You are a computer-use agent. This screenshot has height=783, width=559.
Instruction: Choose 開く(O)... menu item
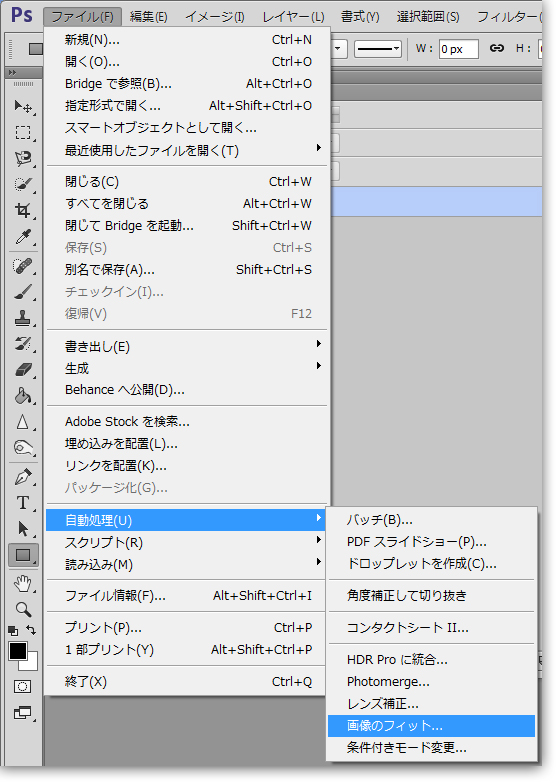click(x=188, y=61)
